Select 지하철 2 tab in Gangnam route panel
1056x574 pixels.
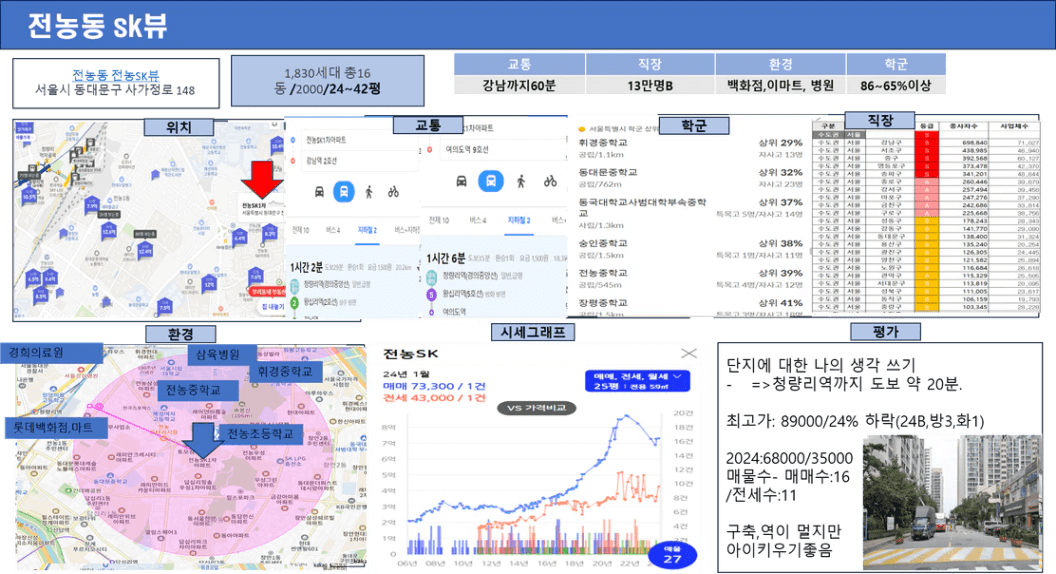coord(366,230)
